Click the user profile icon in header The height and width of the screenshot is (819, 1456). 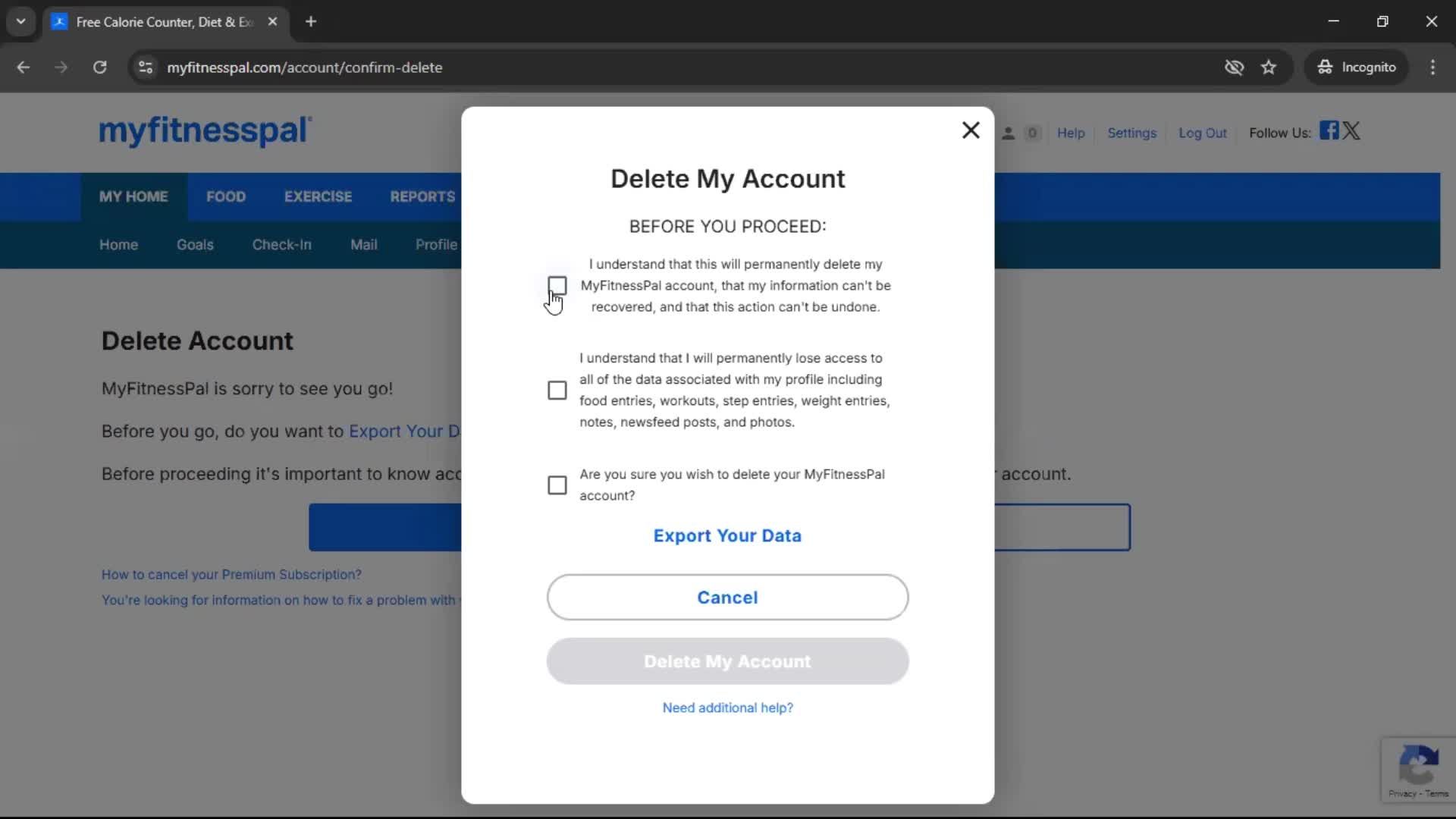(1008, 133)
